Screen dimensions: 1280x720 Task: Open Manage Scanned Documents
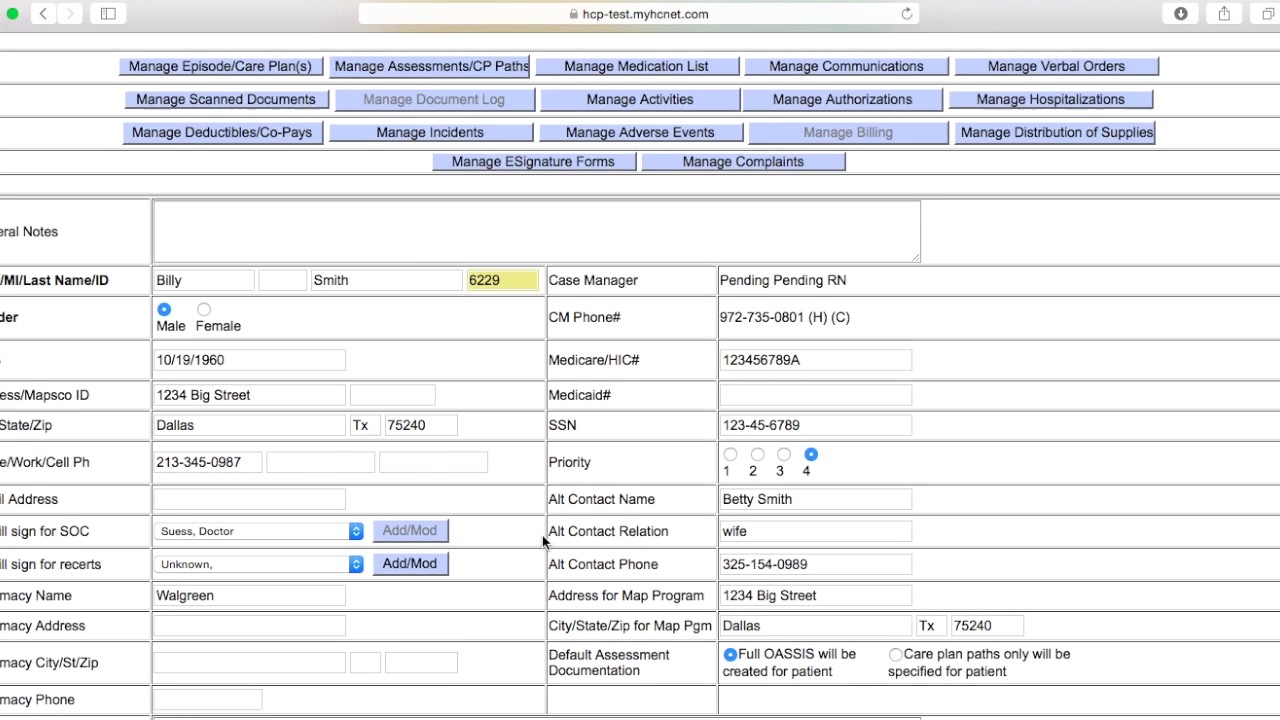coord(225,99)
